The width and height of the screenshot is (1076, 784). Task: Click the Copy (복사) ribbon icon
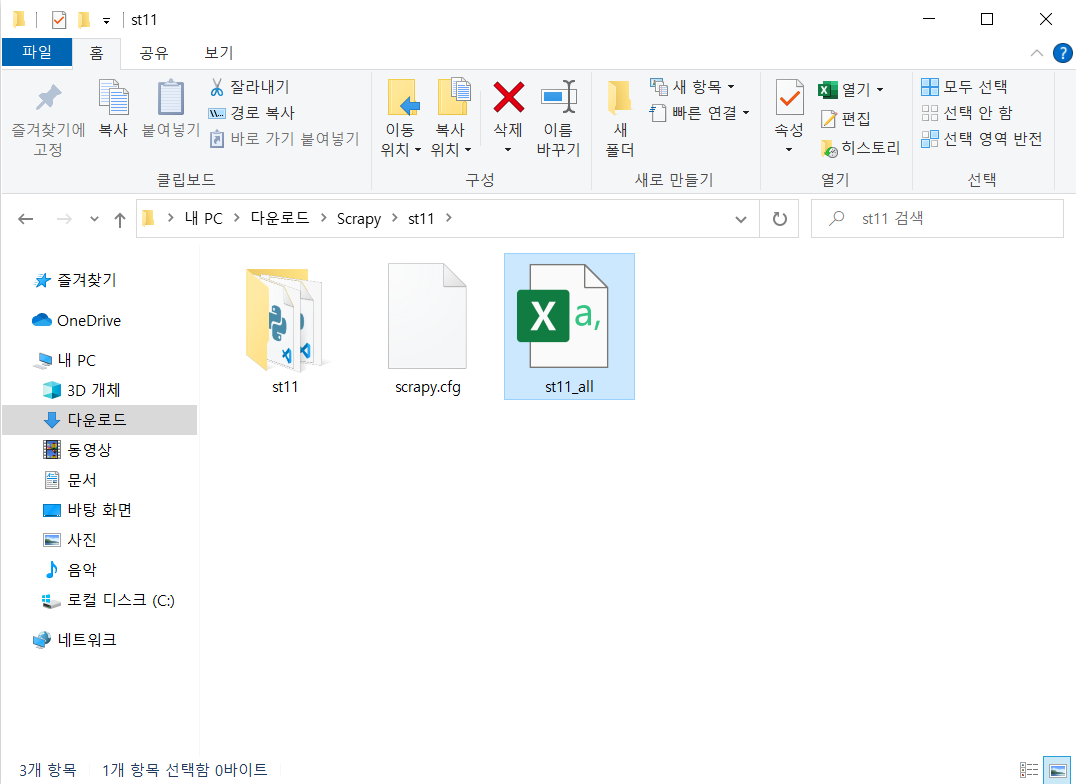click(112, 99)
